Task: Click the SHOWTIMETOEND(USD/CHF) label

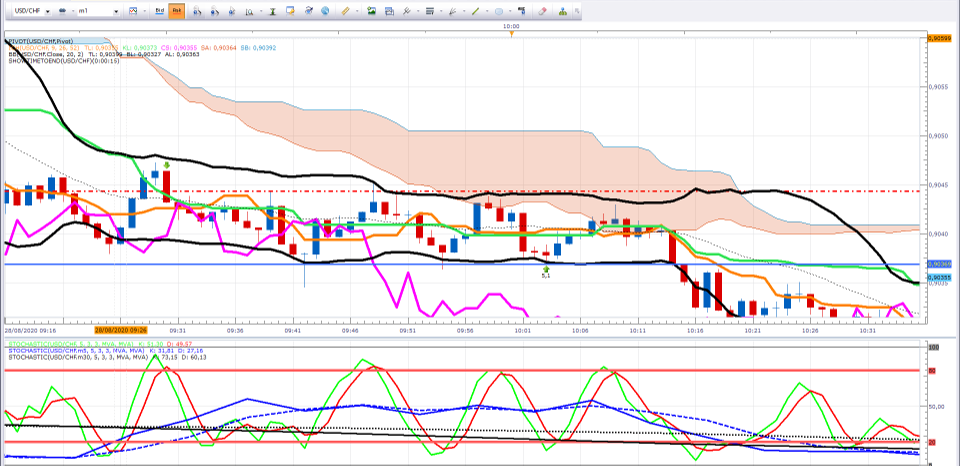Action: [x=64, y=60]
